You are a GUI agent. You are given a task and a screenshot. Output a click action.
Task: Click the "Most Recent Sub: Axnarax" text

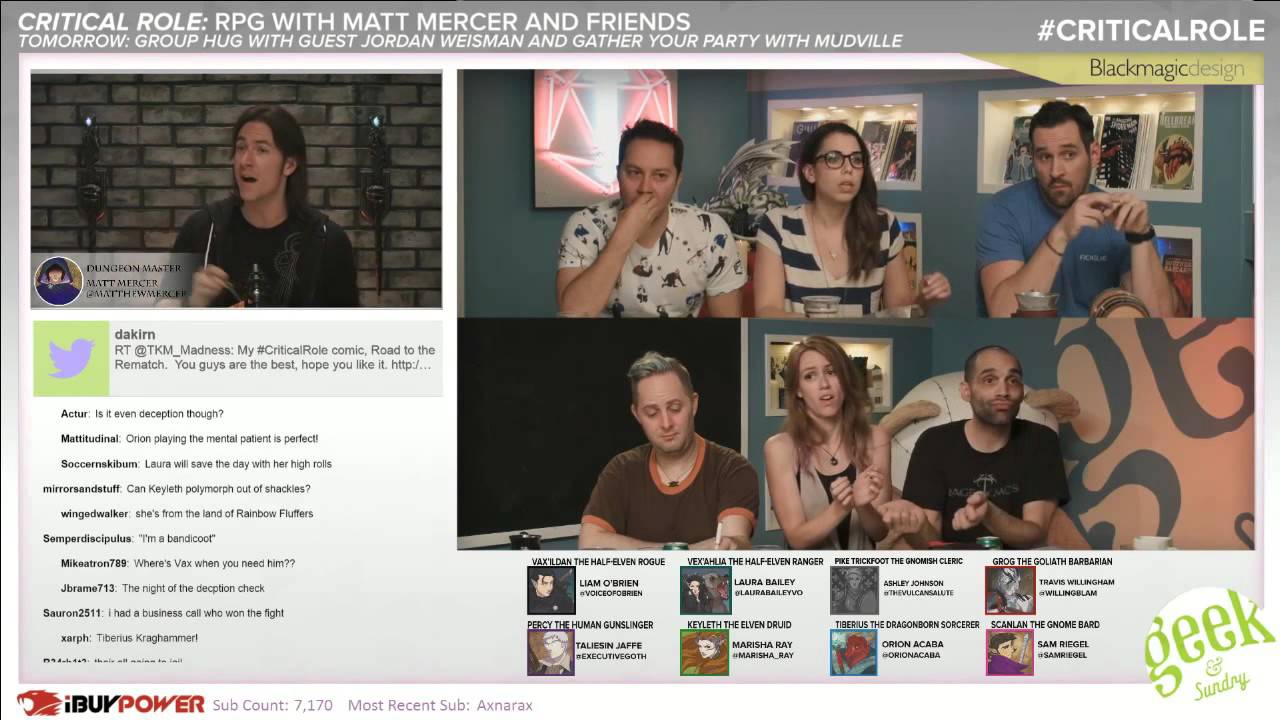pyautogui.click(x=440, y=705)
